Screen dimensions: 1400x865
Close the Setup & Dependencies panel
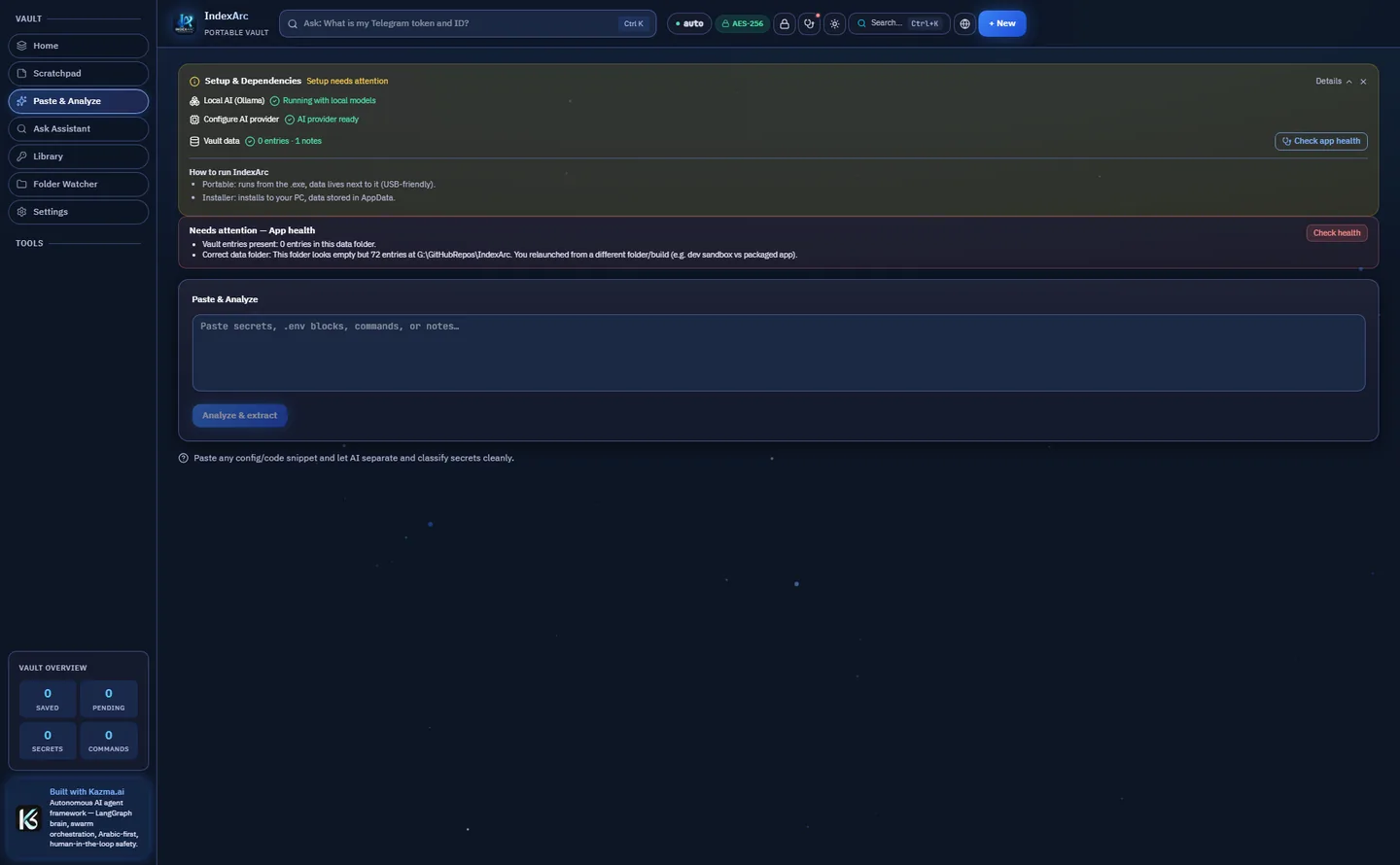pos(1363,82)
